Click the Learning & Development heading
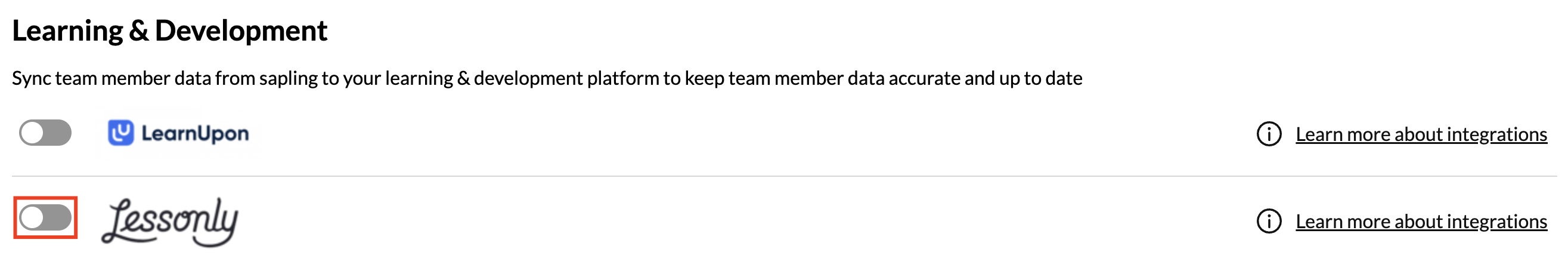The width and height of the screenshot is (1568, 264). (169, 30)
